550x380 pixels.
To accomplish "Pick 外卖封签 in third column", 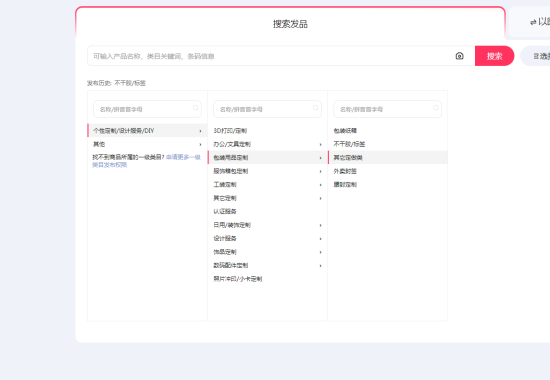I will coord(345,171).
